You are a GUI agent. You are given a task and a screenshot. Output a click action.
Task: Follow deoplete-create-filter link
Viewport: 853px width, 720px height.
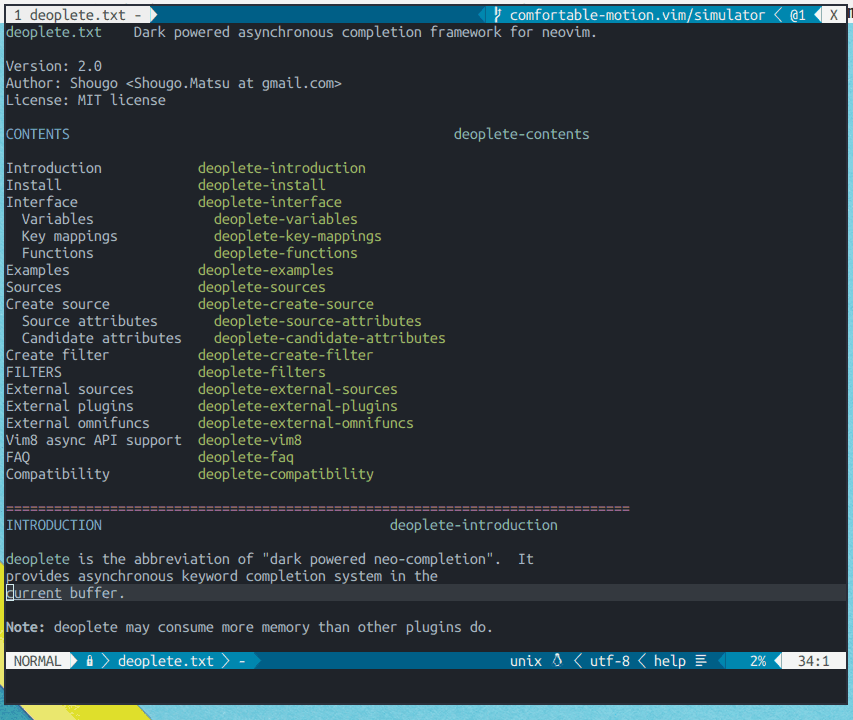pyautogui.click(x=286, y=355)
